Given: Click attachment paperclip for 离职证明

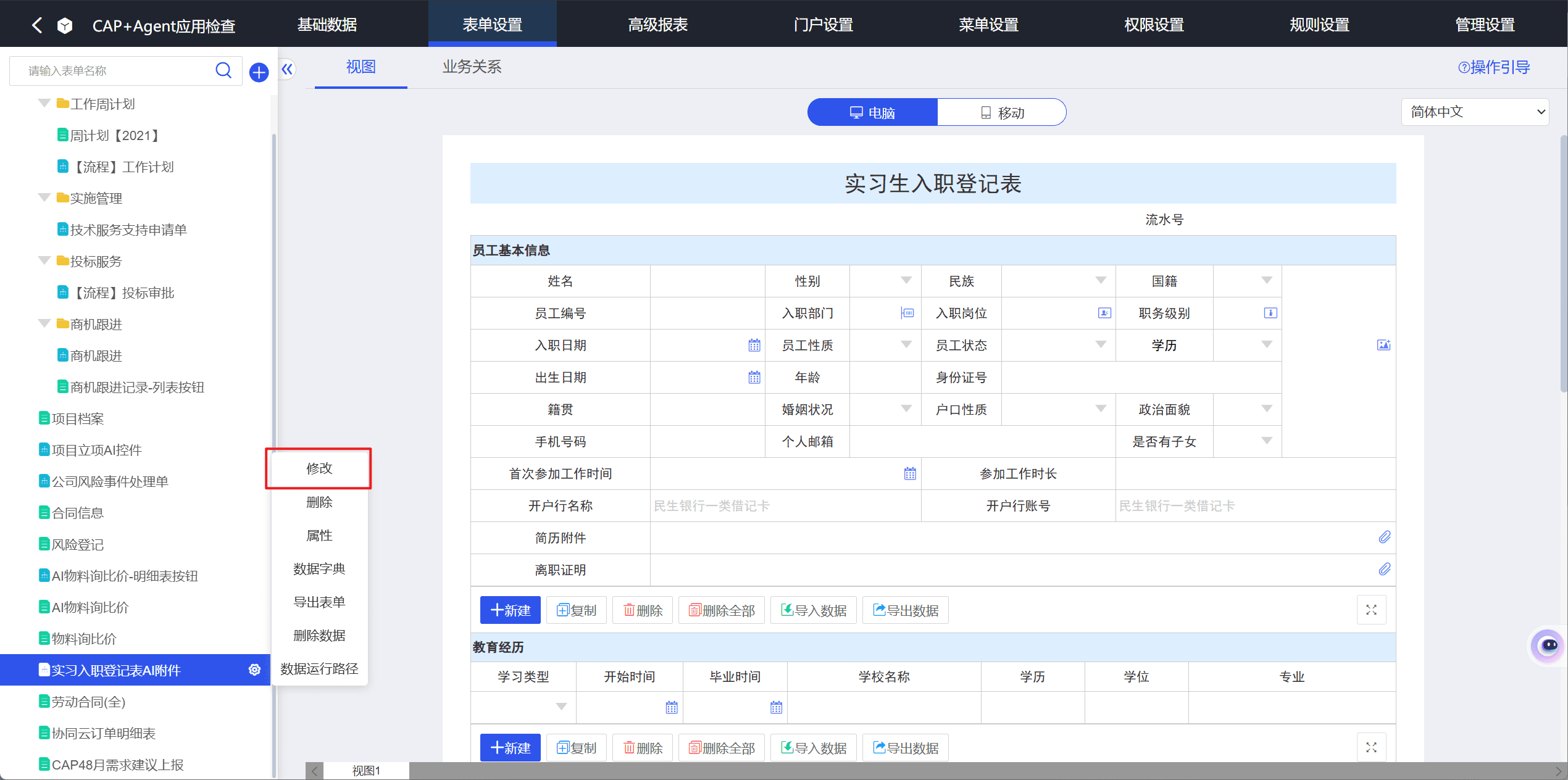Looking at the screenshot, I should [x=1385, y=569].
